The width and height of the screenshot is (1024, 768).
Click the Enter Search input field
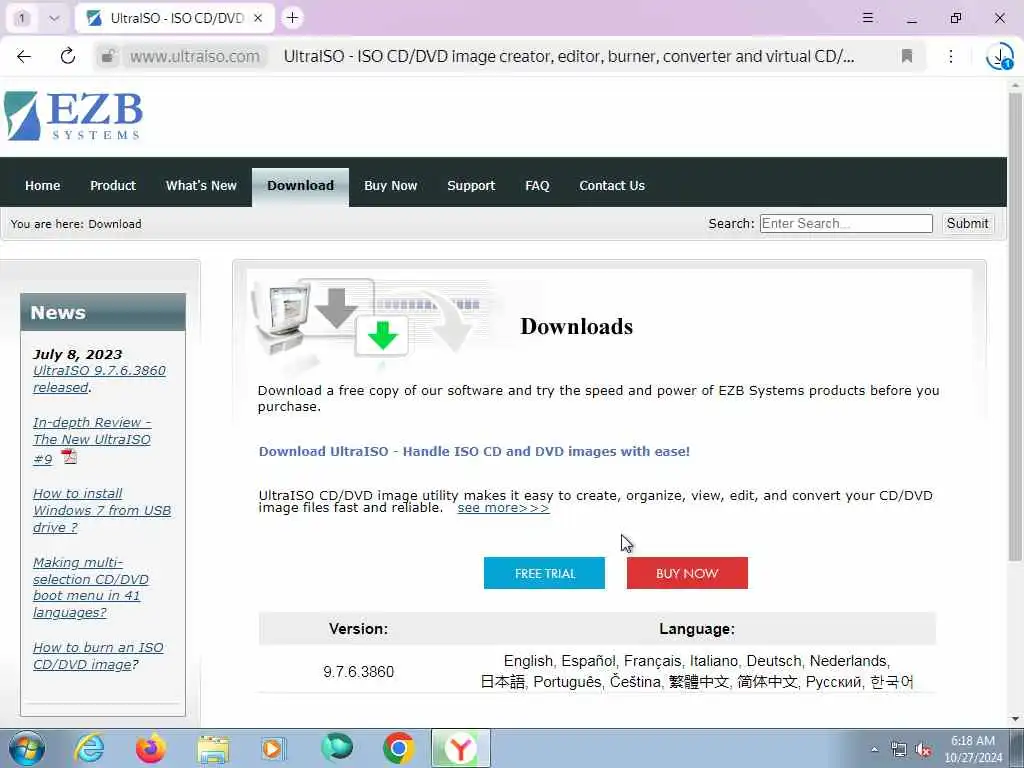[x=846, y=223]
